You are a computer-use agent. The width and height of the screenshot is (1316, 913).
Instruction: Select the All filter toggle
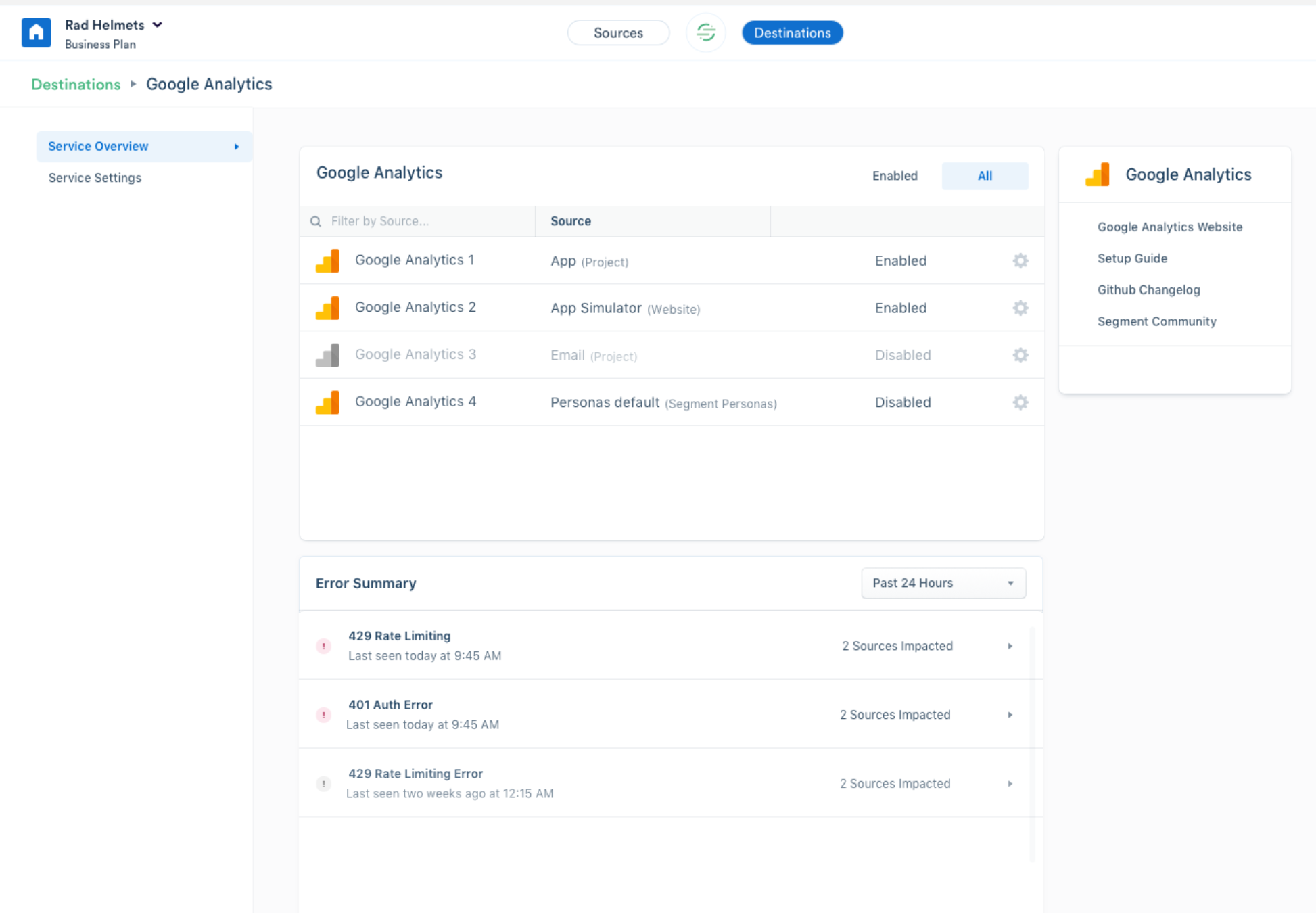[x=985, y=176]
